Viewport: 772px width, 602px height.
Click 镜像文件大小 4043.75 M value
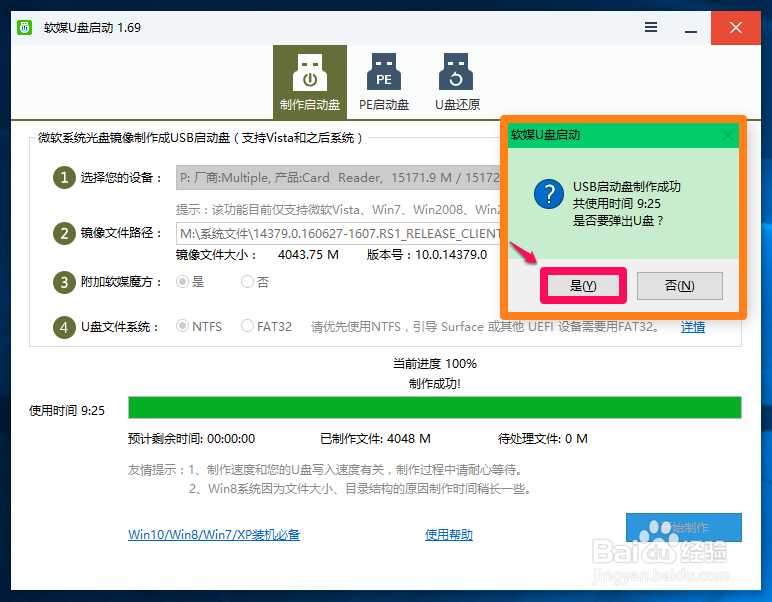(x=308, y=255)
